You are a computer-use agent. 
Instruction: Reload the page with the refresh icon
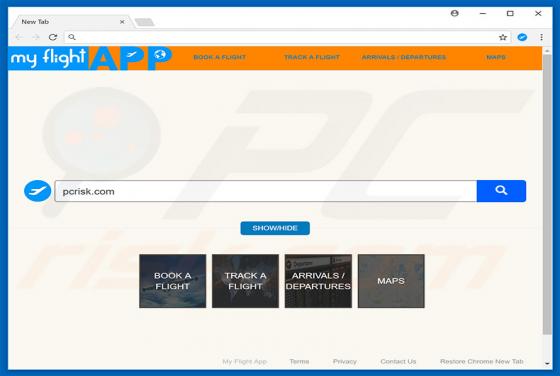pos(53,37)
